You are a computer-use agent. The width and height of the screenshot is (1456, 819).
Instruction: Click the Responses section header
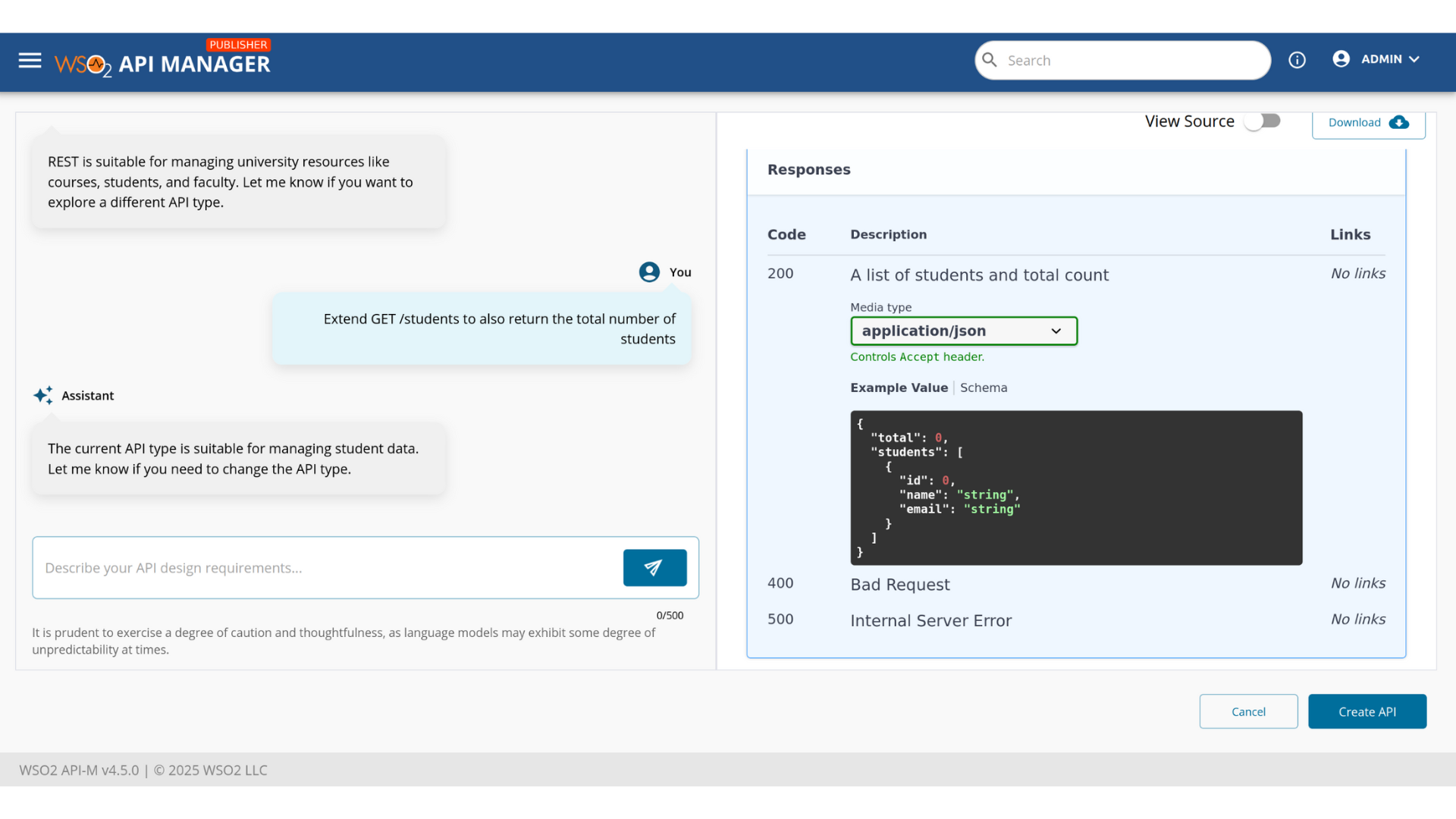click(x=809, y=170)
